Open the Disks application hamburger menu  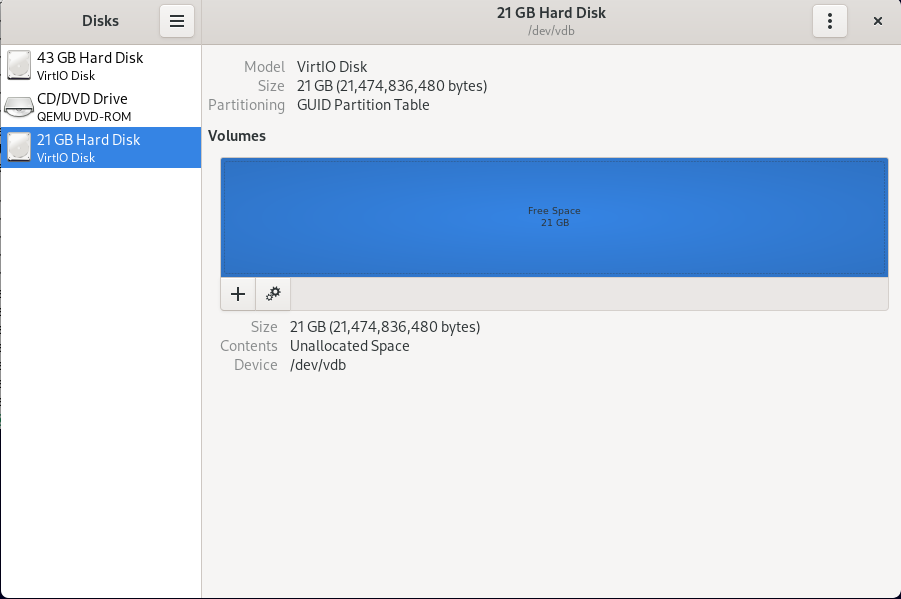pyautogui.click(x=176, y=21)
